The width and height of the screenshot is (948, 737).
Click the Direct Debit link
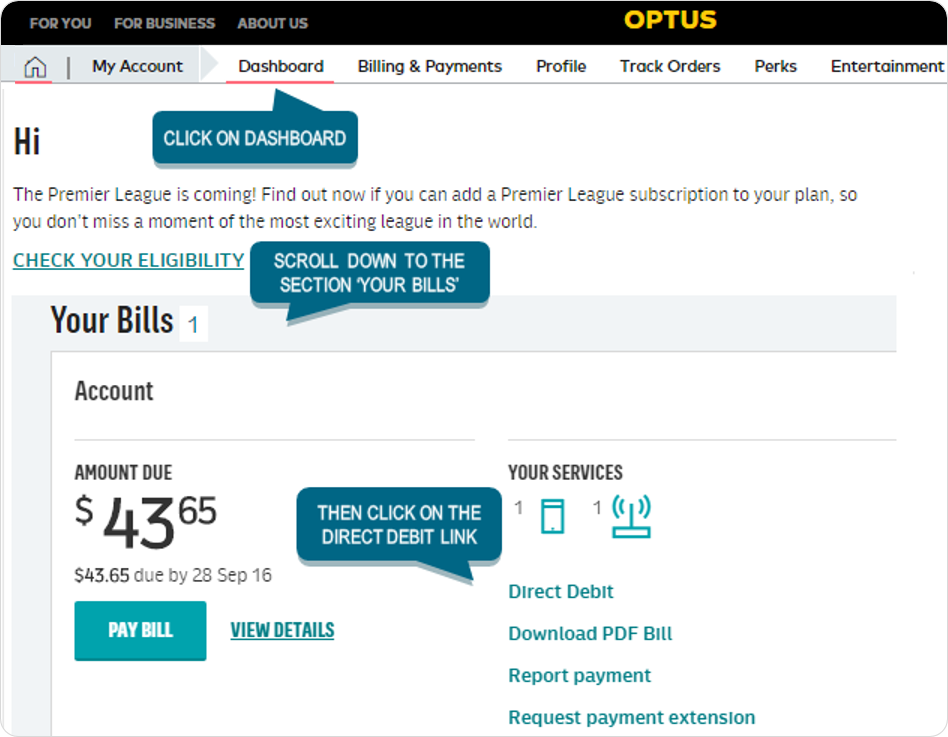(560, 591)
